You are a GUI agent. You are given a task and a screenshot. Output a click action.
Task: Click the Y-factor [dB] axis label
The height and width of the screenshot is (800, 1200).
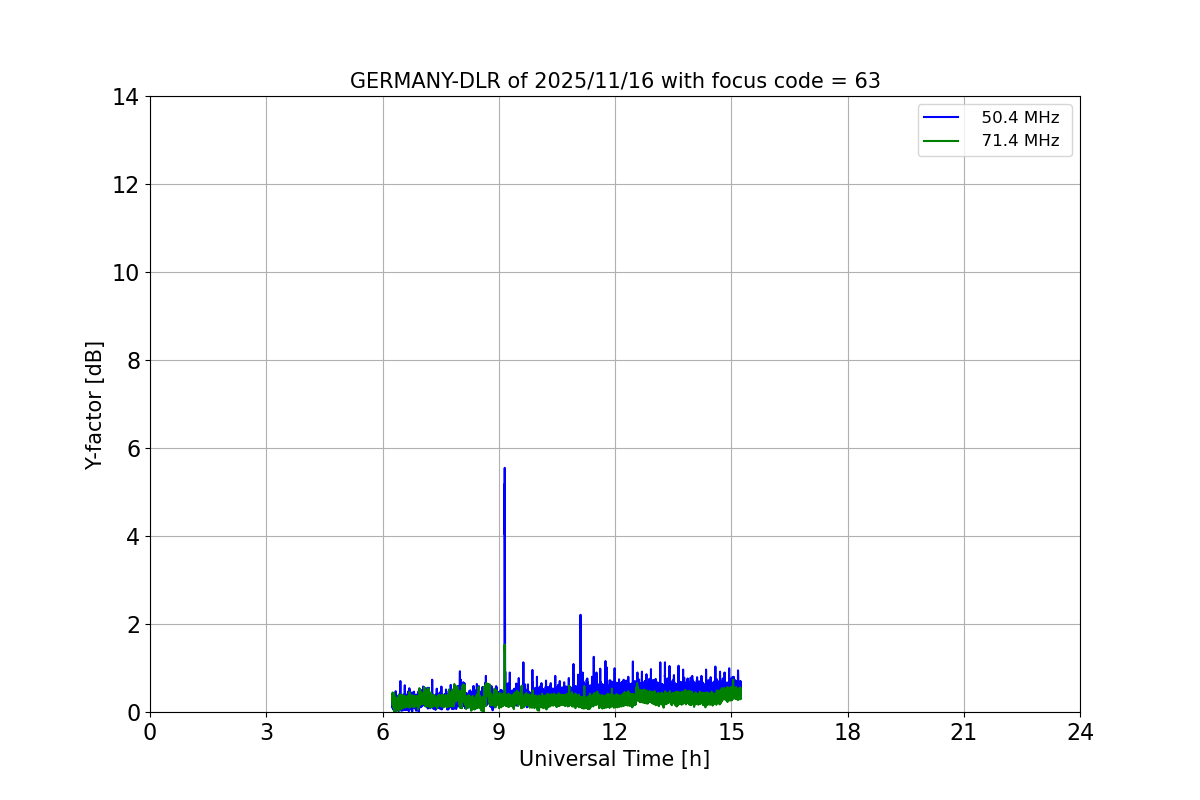pos(94,405)
